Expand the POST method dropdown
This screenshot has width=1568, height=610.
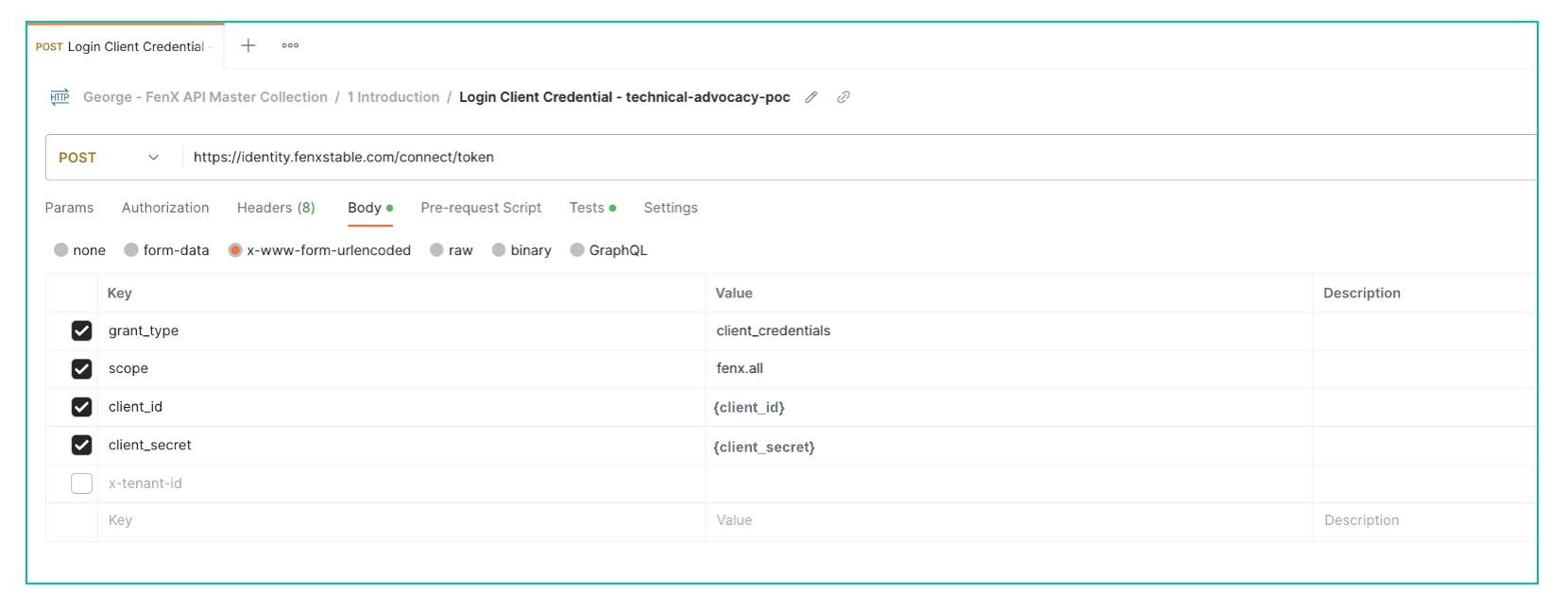click(109, 158)
